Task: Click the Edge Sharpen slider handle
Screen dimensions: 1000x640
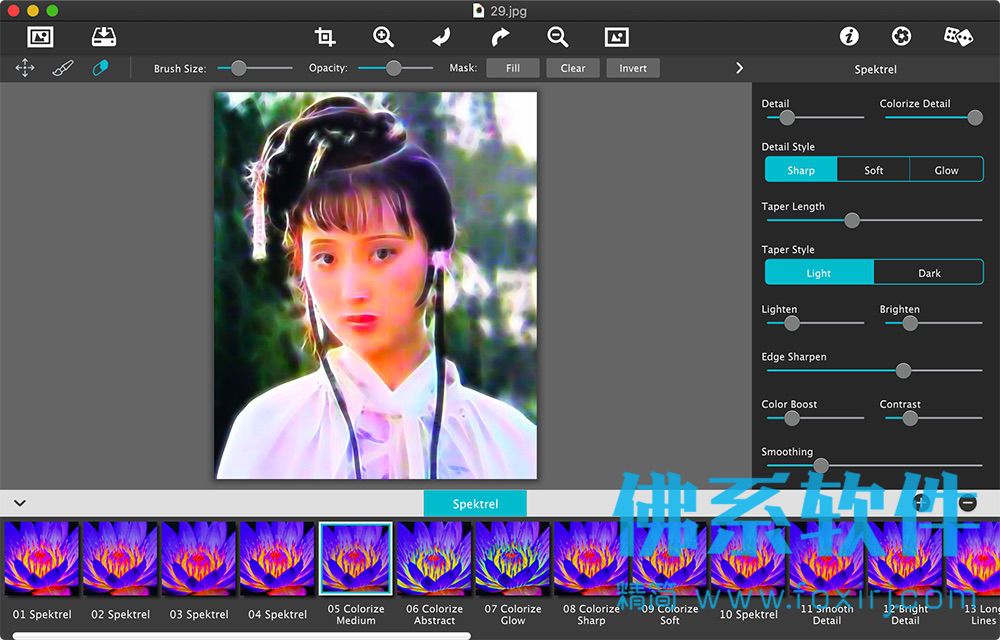Action: tap(903, 370)
